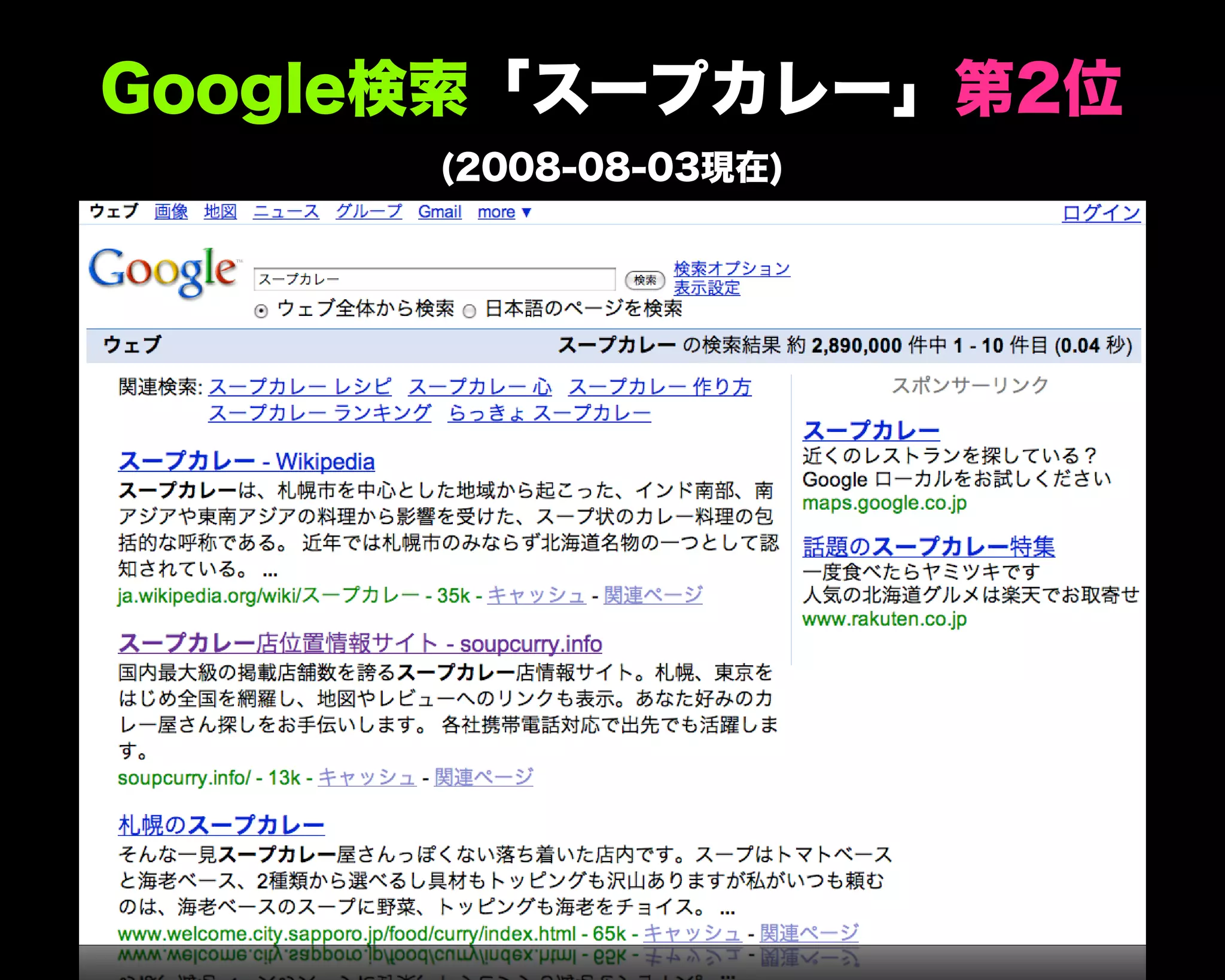
Task: Click the ja.wikipedia.org green URL text
Action: click(268, 595)
